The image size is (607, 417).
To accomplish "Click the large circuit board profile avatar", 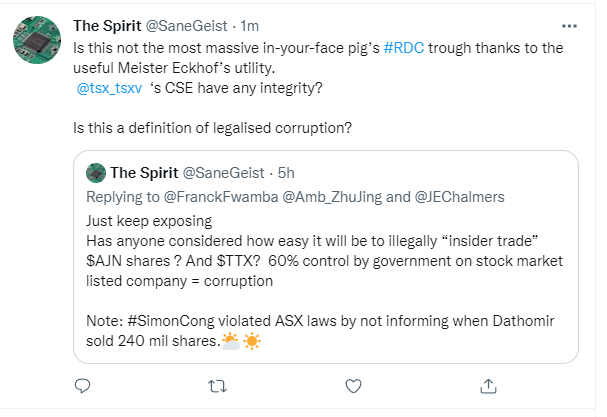I will [37, 40].
